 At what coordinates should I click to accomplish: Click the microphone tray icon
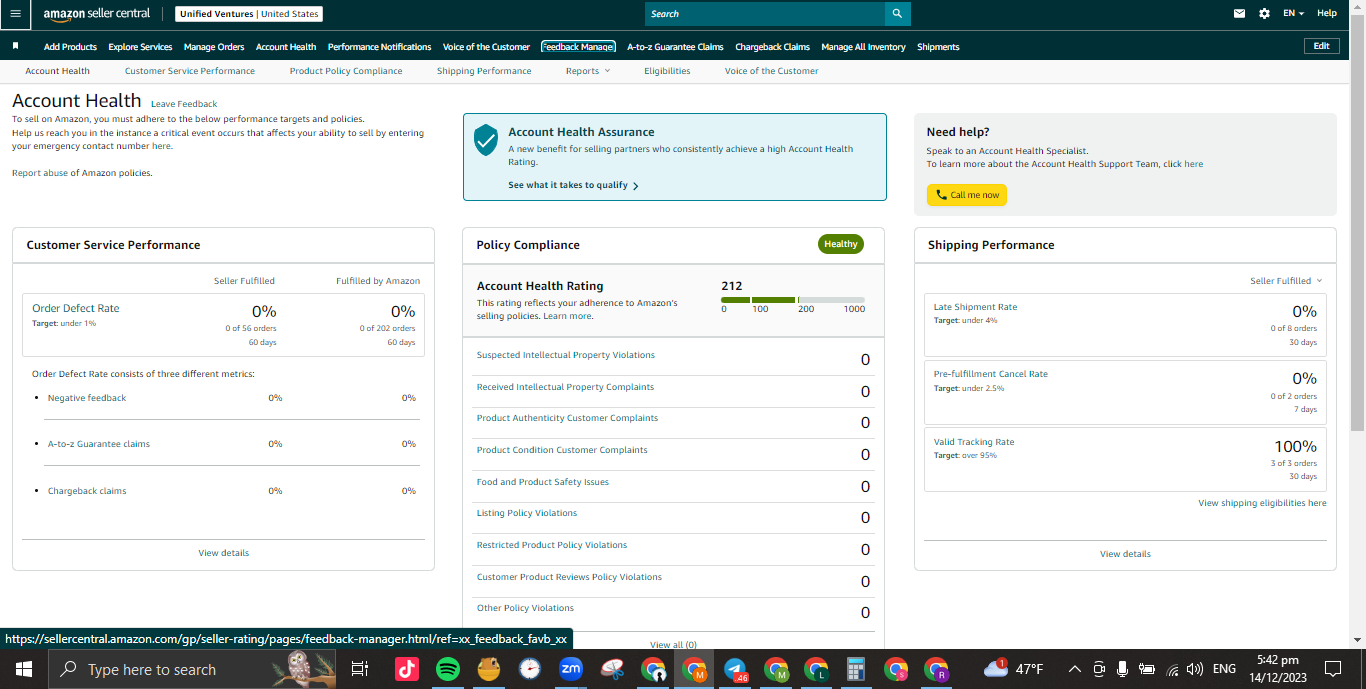[1123, 669]
